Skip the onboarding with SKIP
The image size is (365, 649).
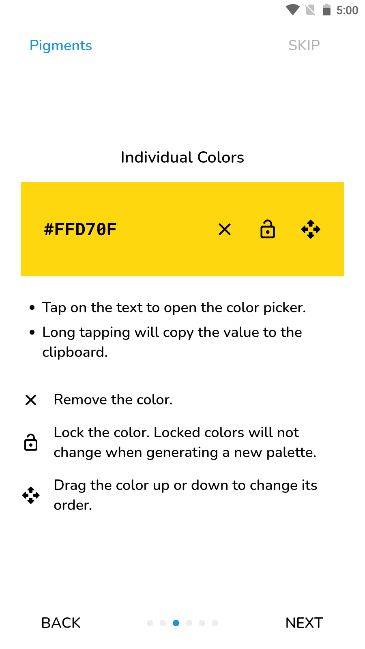(304, 45)
